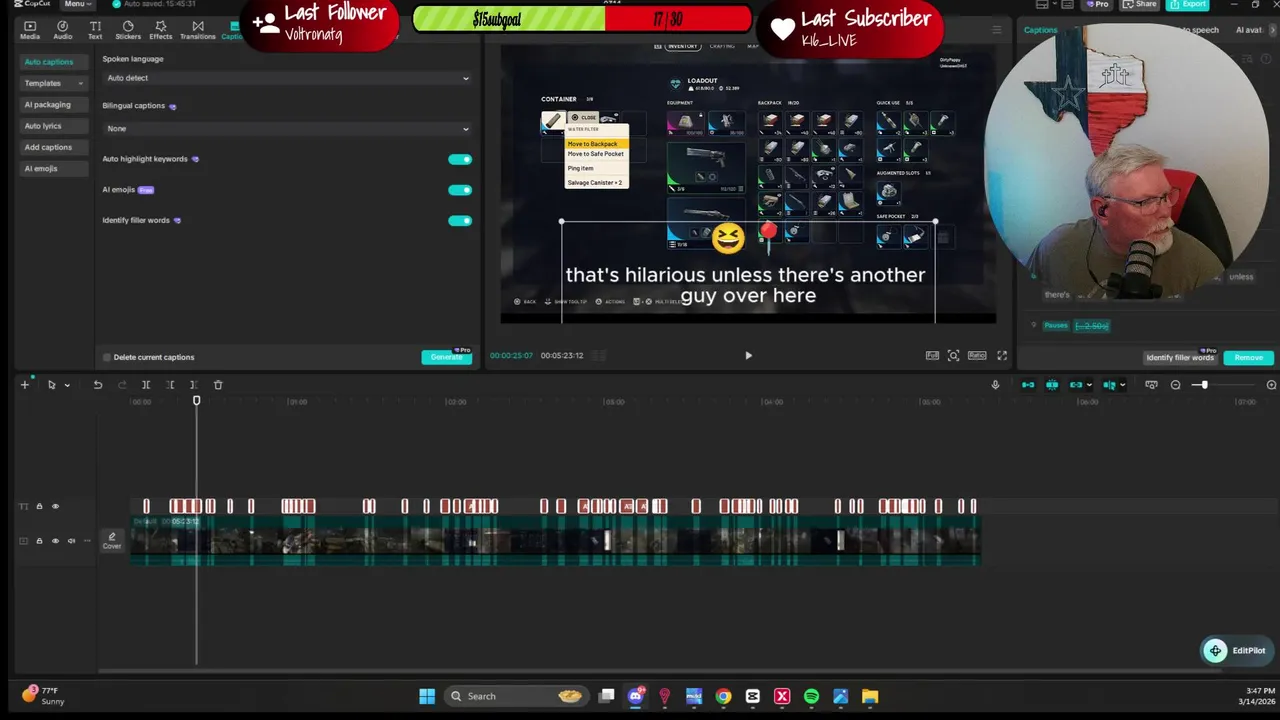1280x720 pixels.
Task: Click the microphone record voiceover icon
Action: [995, 385]
